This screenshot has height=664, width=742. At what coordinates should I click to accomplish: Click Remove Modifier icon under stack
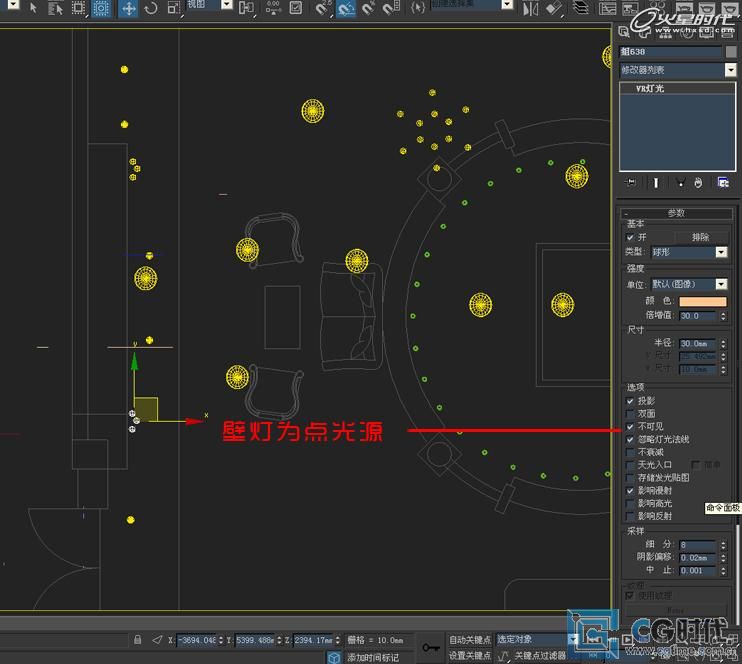tap(698, 182)
